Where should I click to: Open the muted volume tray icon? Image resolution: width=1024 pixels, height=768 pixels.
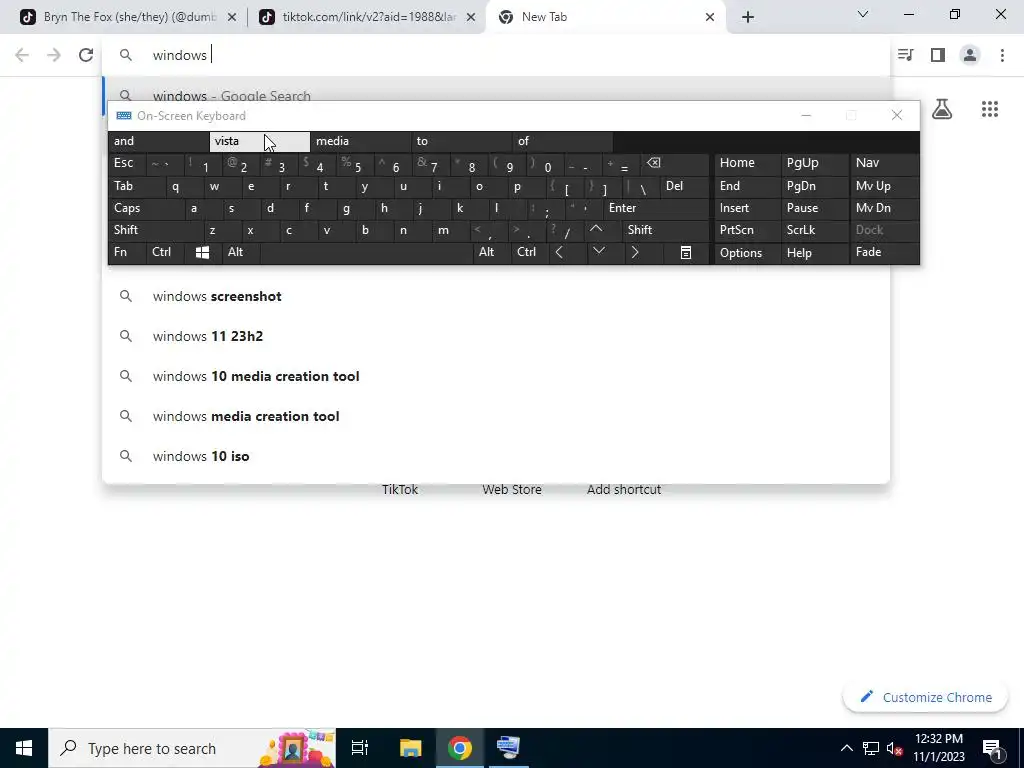pyautogui.click(x=895, y=748)
